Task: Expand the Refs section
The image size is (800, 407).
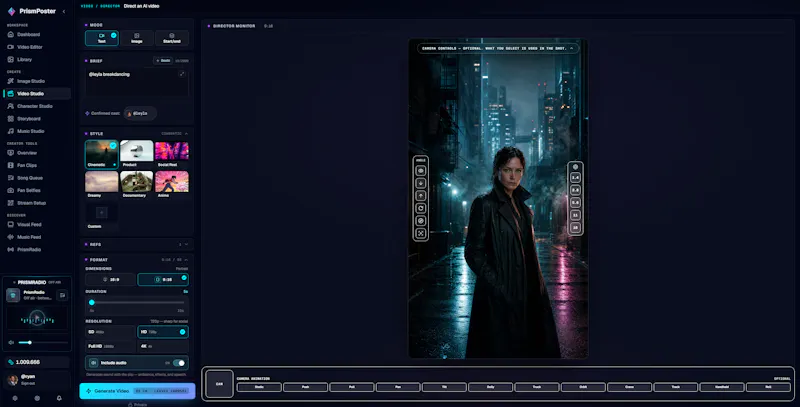Action: (186, 244)
